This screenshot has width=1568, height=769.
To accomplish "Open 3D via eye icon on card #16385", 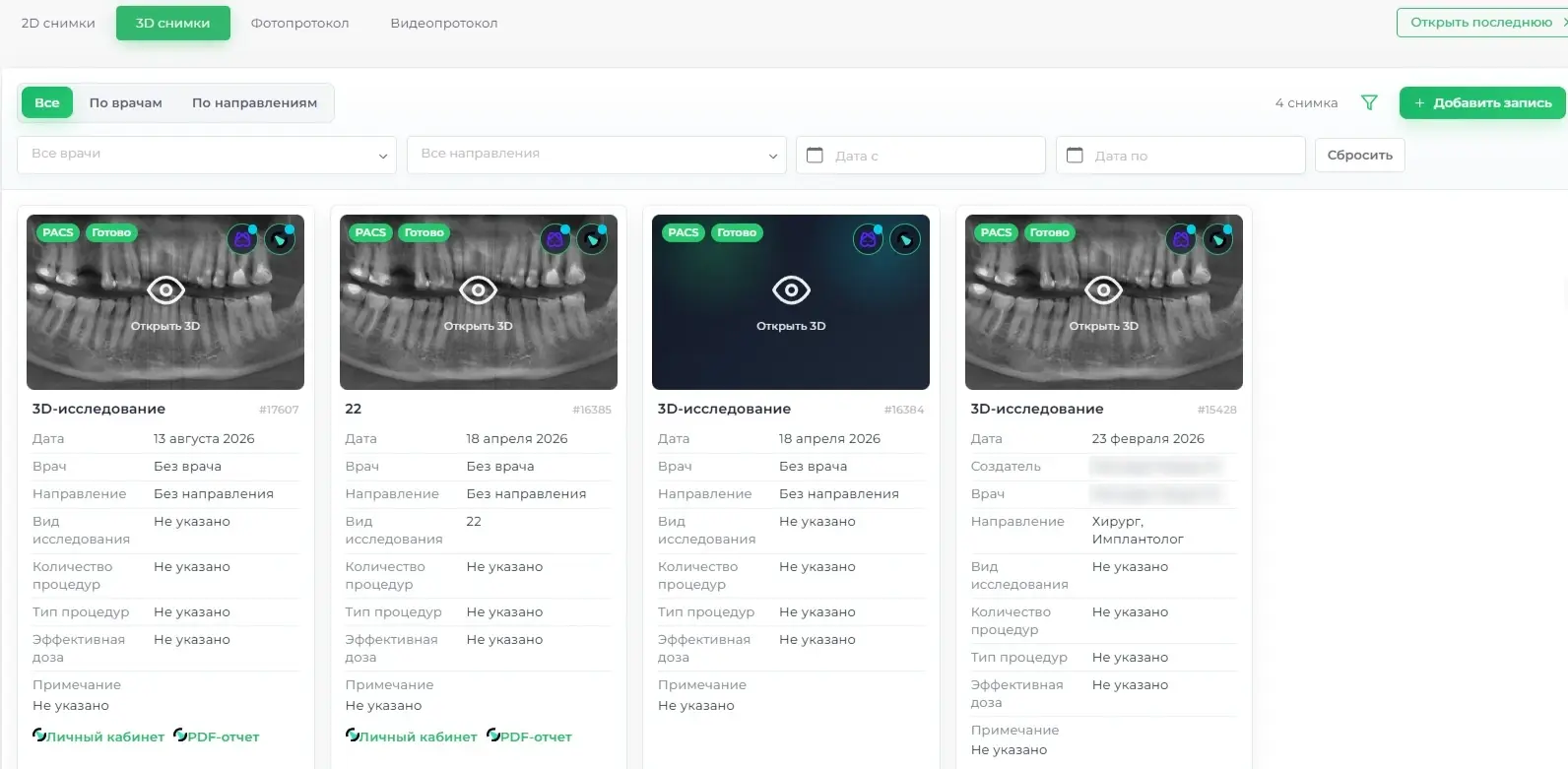I will [479, 290].
